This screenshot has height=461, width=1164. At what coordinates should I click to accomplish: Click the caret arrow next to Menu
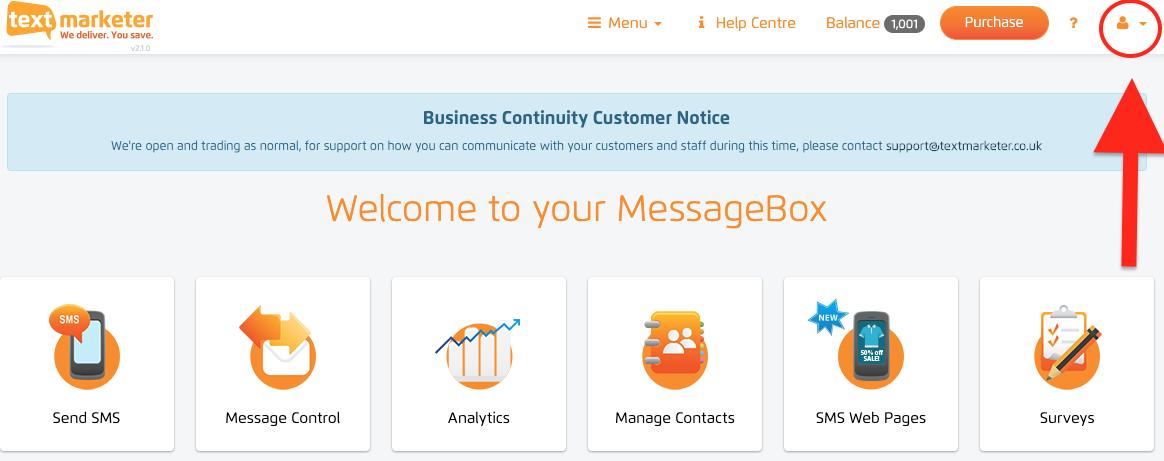point(658,24)
